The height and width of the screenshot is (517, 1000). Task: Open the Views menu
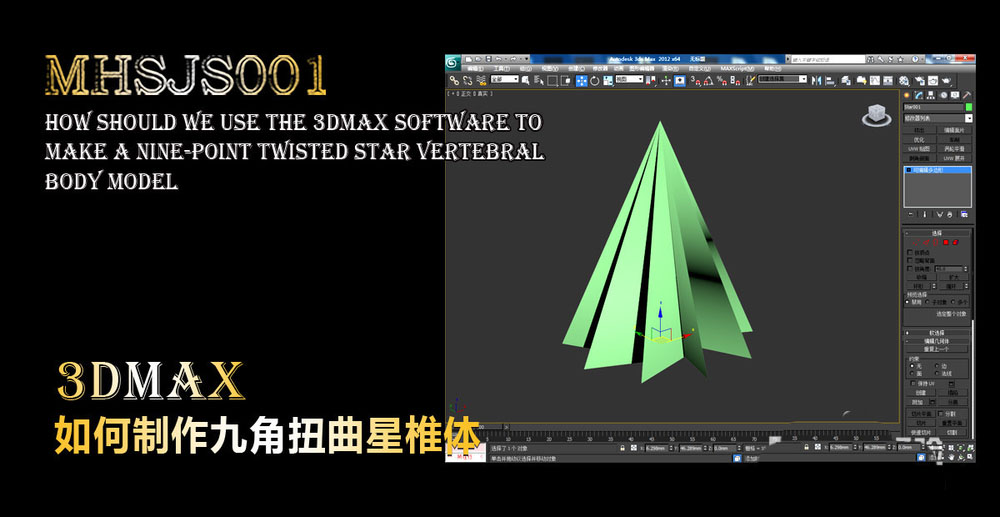coord(550,68)
